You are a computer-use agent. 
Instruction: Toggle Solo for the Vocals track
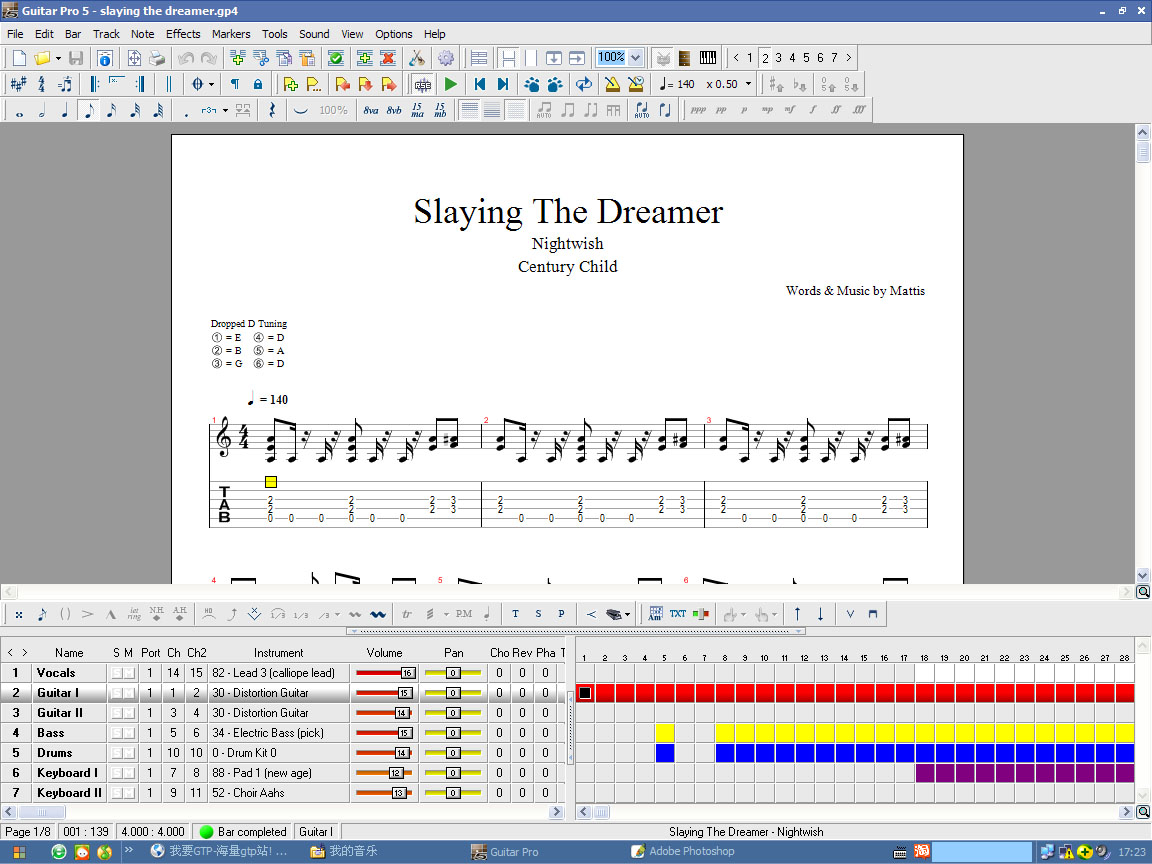[x=117, y=673]
